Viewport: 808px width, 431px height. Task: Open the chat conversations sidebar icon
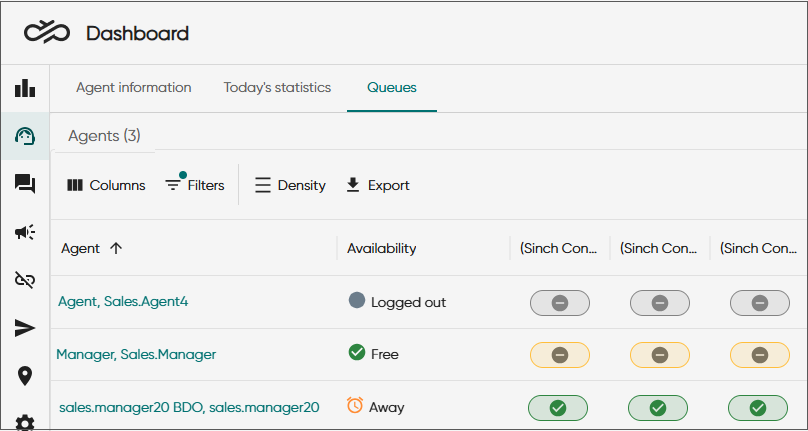tap(25, 184)
